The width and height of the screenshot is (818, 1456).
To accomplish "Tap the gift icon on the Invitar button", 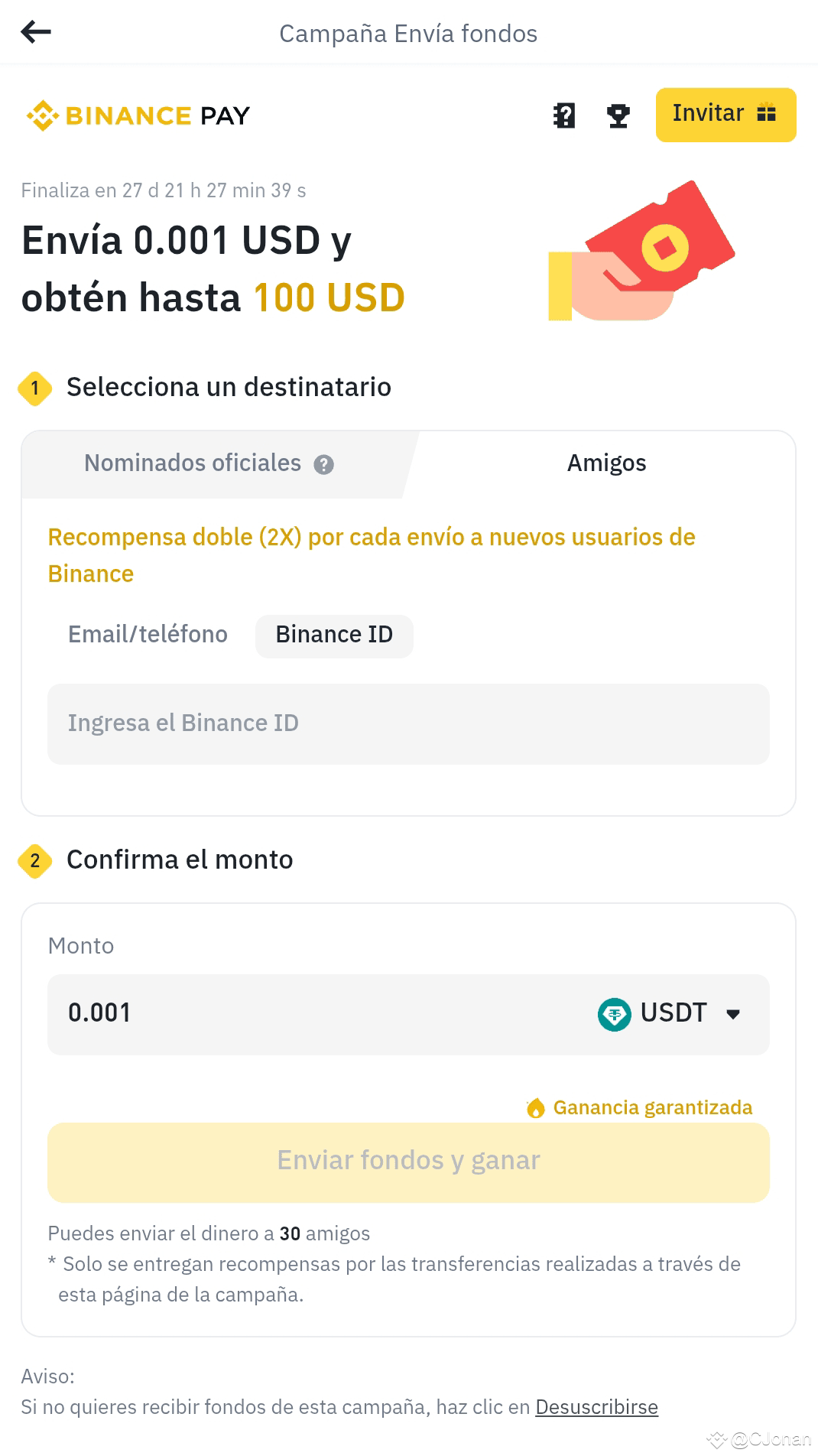I will (x=766, y=113).
